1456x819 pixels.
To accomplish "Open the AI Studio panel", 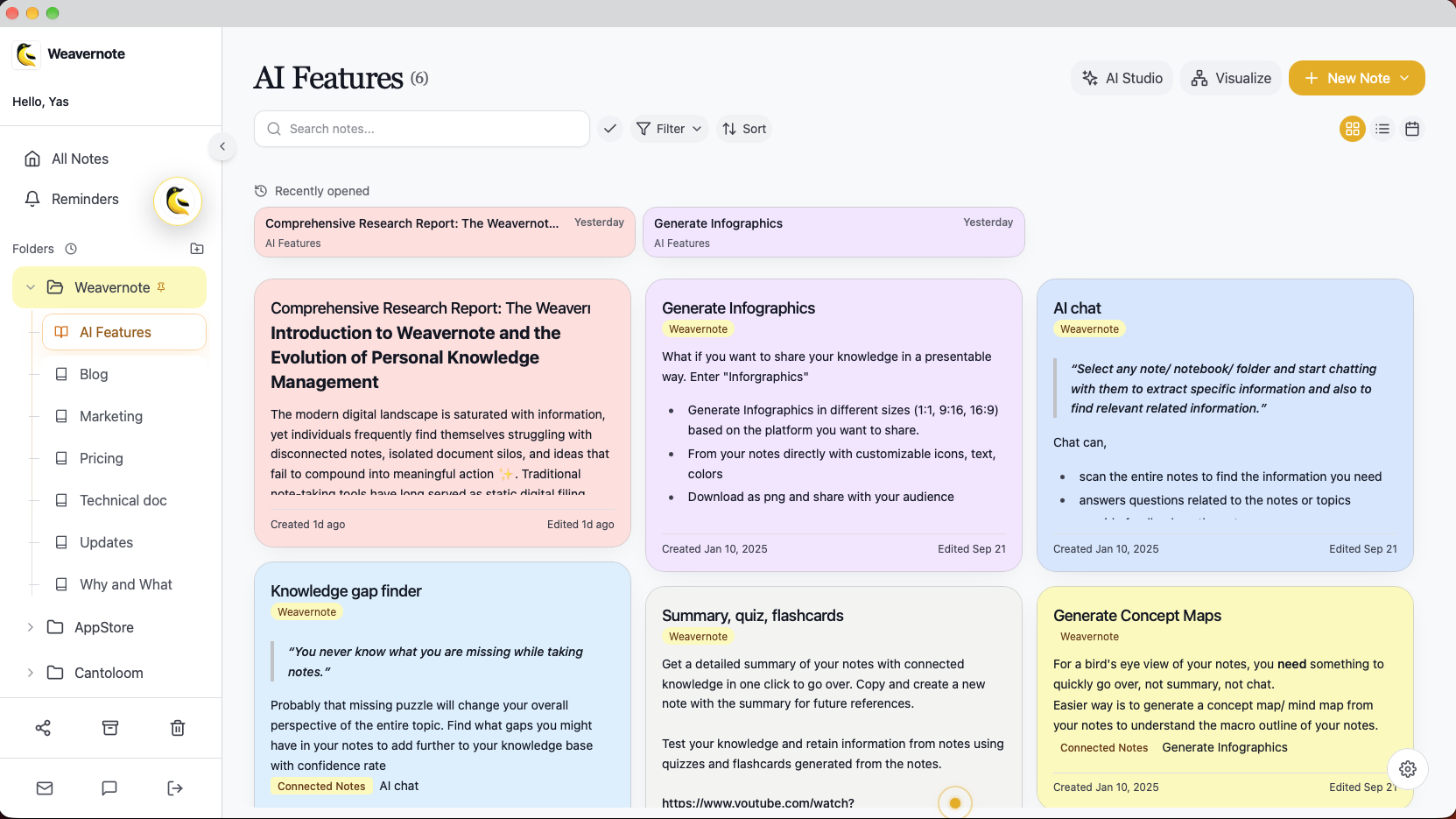I will (1122, 78).
